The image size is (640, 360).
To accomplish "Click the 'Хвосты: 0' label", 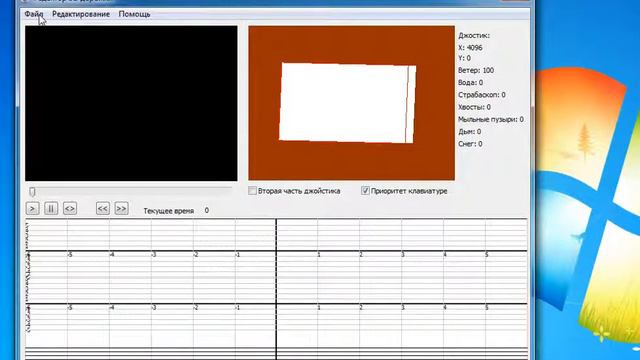I will click(474, 107).
